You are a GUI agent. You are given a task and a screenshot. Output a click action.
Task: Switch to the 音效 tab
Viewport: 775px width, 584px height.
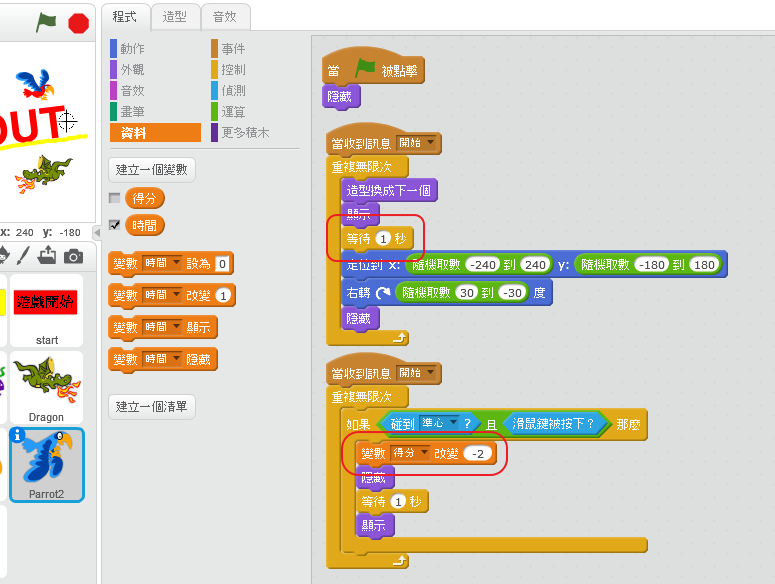click(225, 16)
